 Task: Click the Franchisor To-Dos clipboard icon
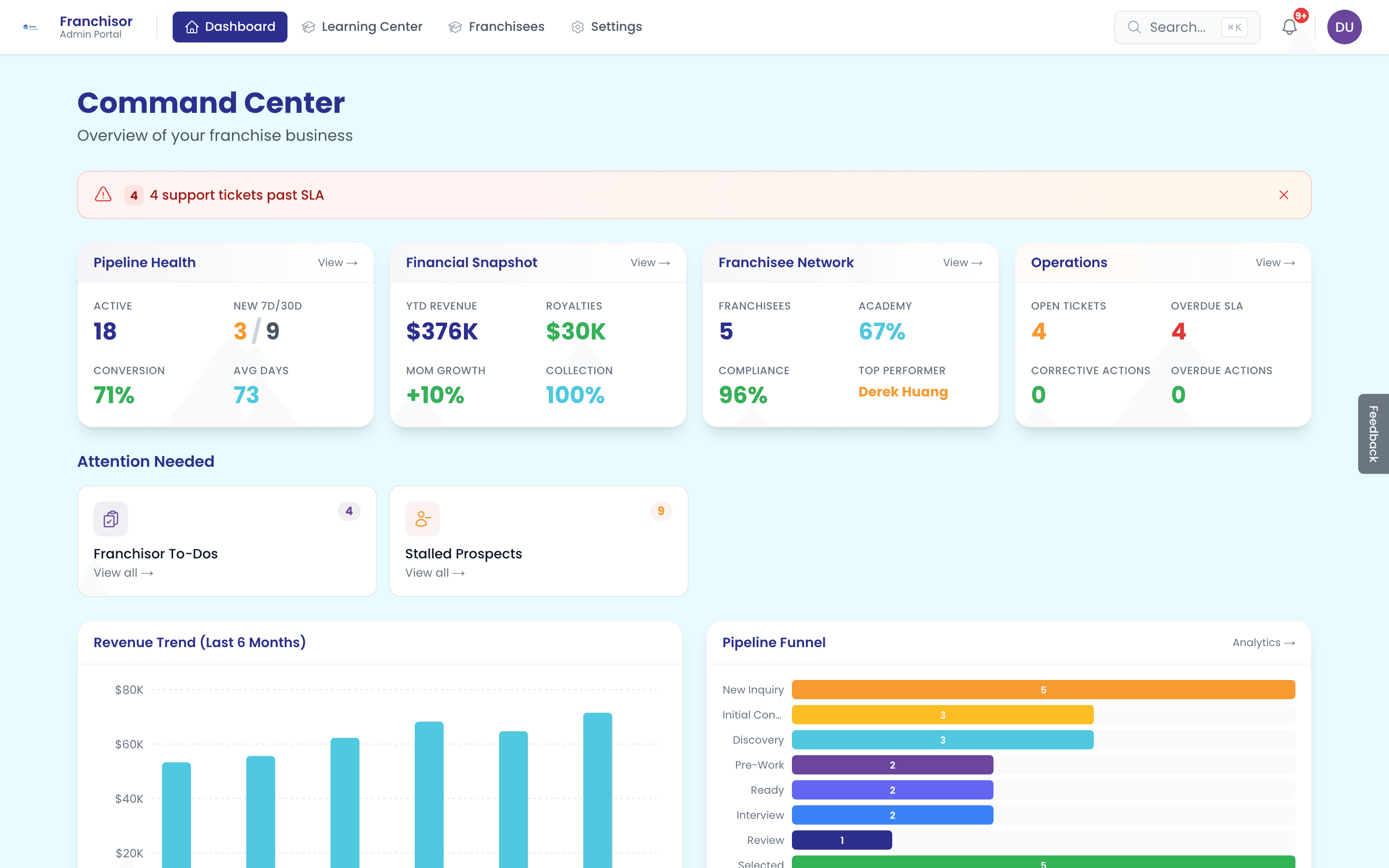click(111, 519)
